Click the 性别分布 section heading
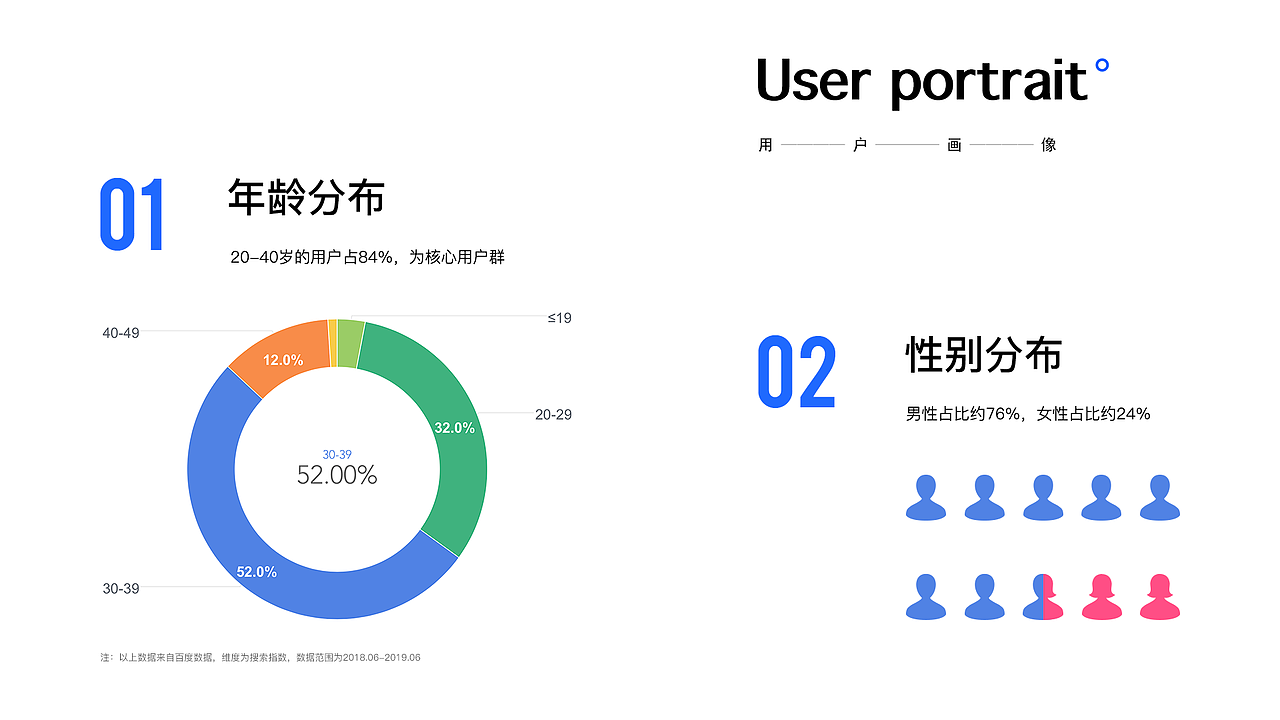 (x=983, y=354)
